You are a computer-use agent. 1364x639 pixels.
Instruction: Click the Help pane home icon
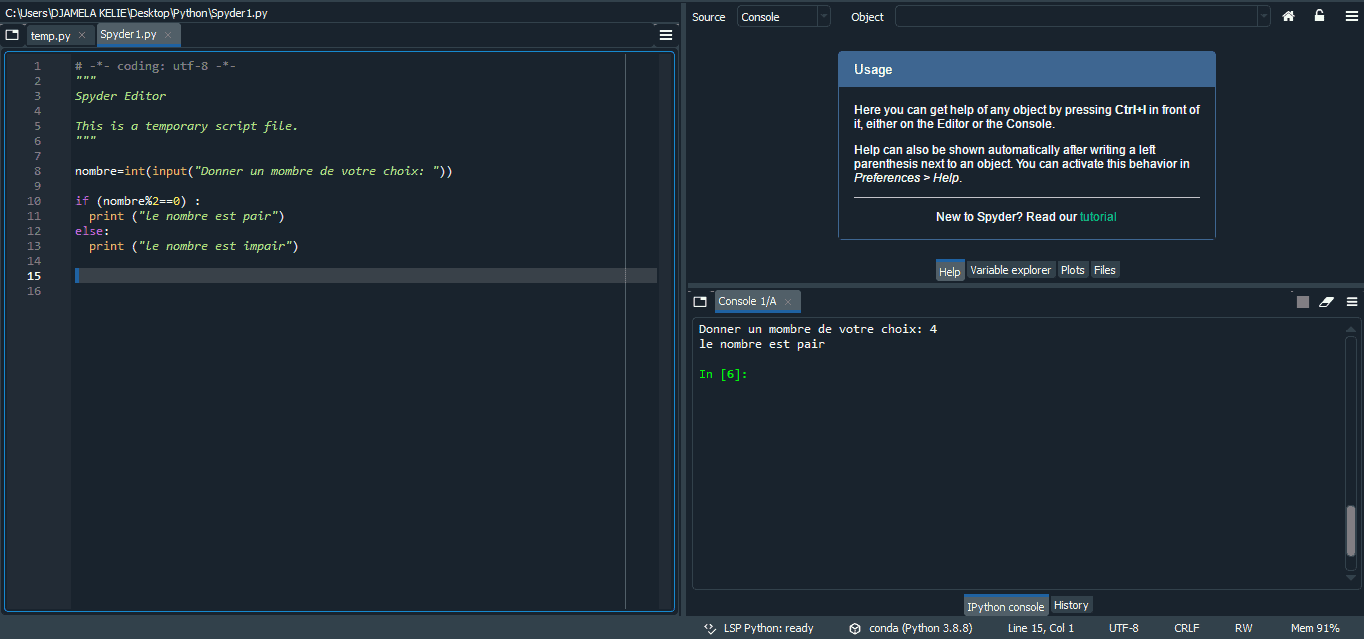[1289, 16]
